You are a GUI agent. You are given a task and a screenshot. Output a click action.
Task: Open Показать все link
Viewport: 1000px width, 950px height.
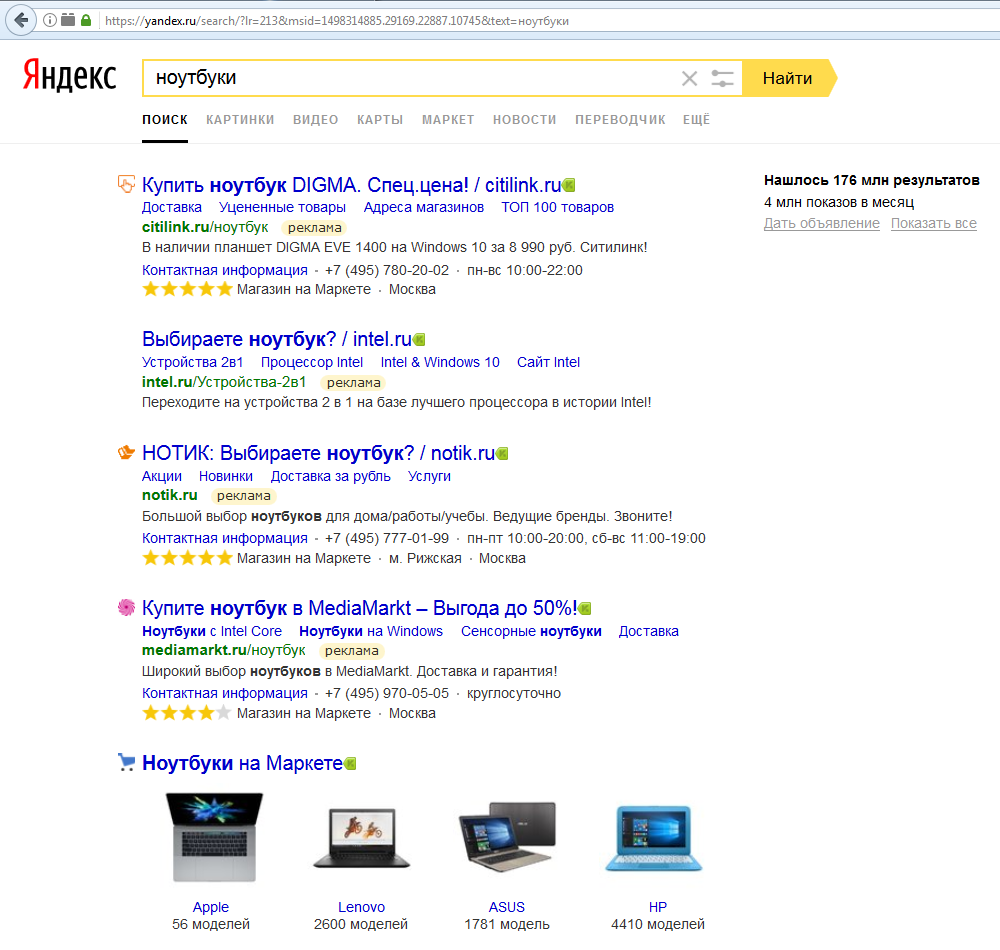(934, 224)
